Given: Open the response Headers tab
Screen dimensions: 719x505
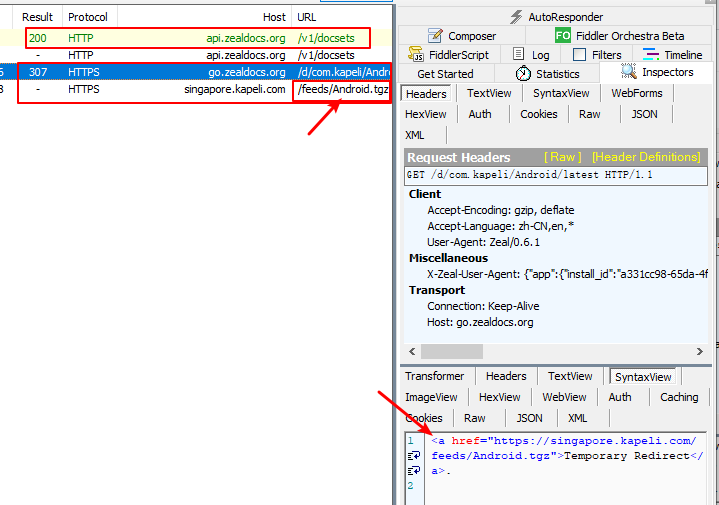Looking at the screenshot, I should (x=506, y=376).
